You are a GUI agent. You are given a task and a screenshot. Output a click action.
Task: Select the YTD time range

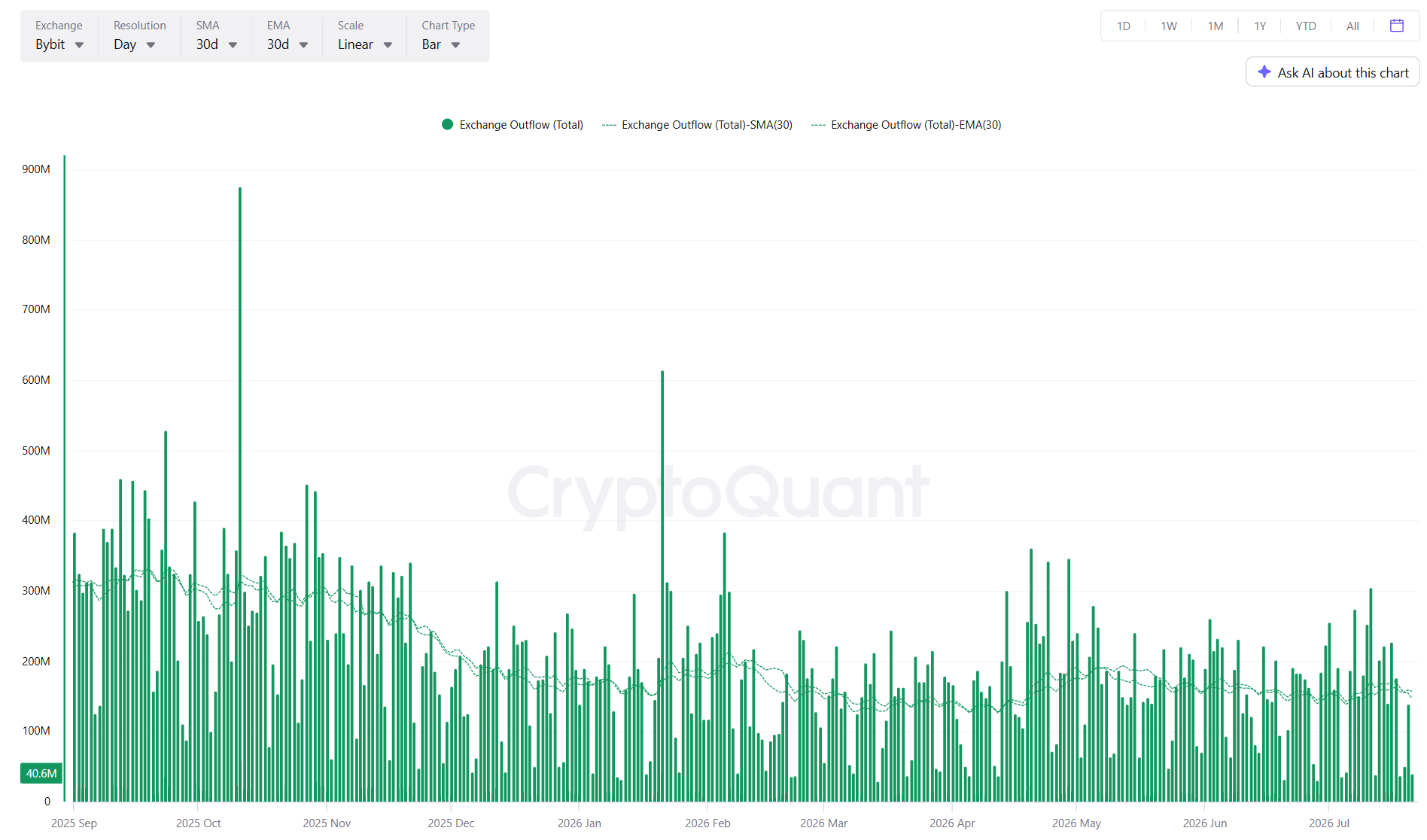1306,26
